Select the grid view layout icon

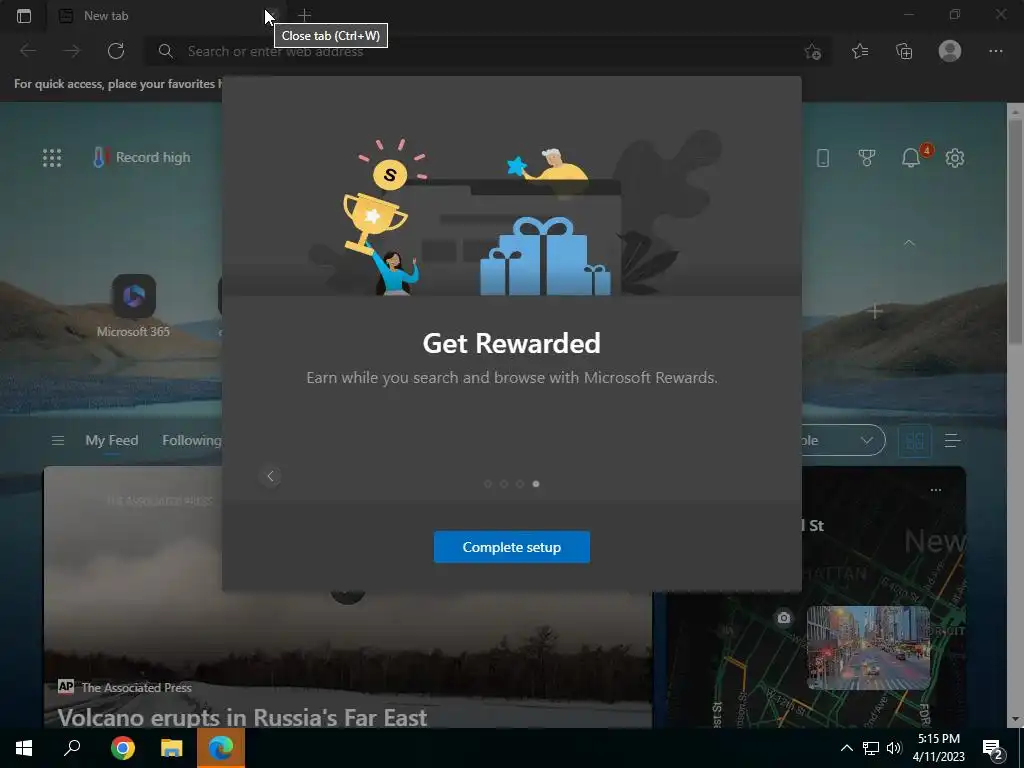tap(915, 441)
